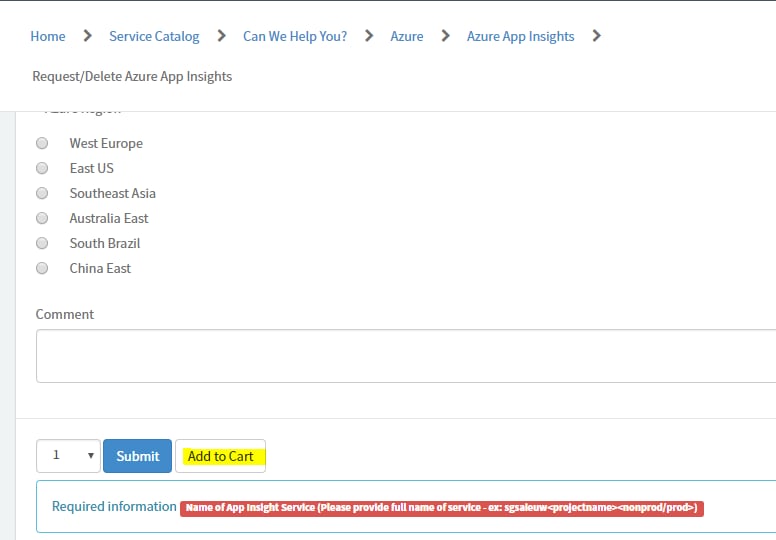Open the Service Catalog breadcrumb link
Image resolution: width=776 pixels, height=540 pixels.
pyautogui.click(x=154, y=36)
